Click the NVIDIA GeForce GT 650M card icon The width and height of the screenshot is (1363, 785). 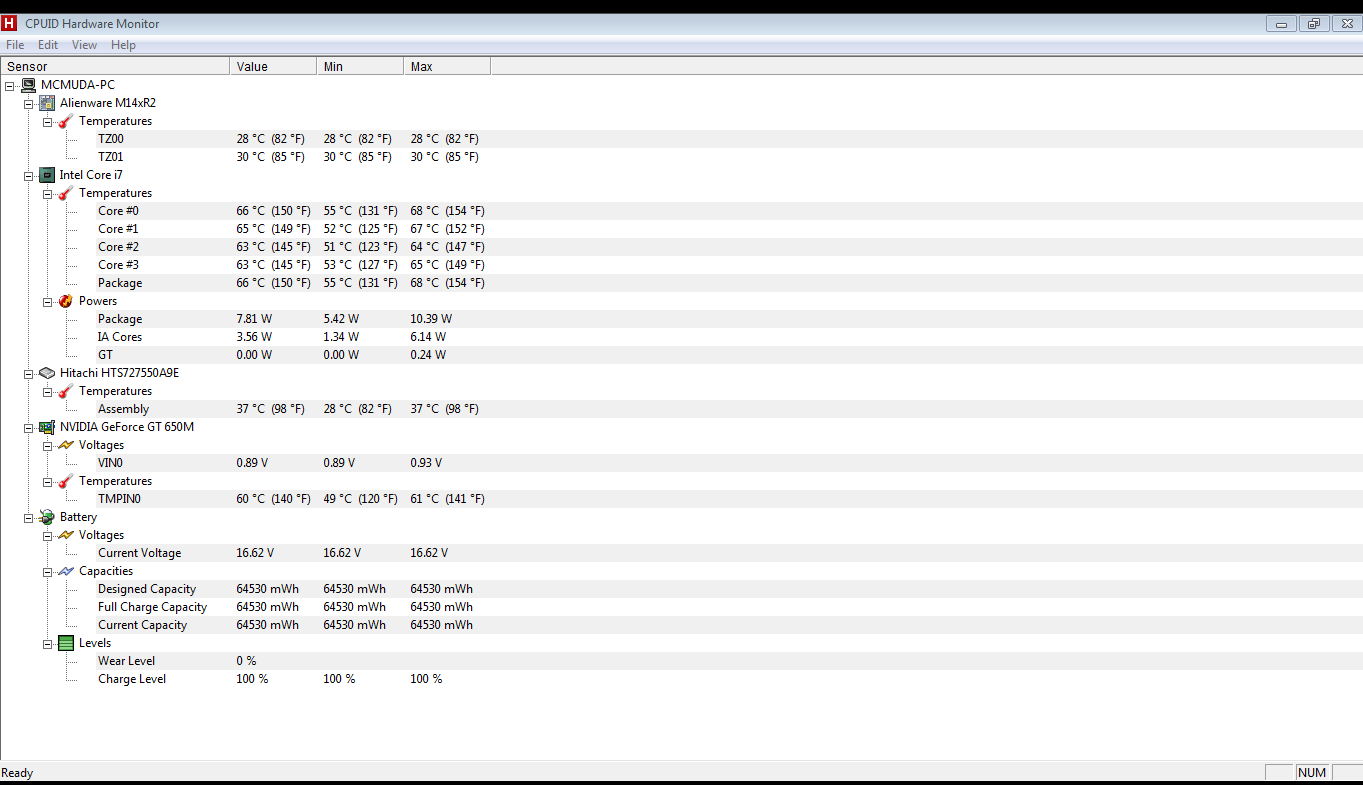47,427
